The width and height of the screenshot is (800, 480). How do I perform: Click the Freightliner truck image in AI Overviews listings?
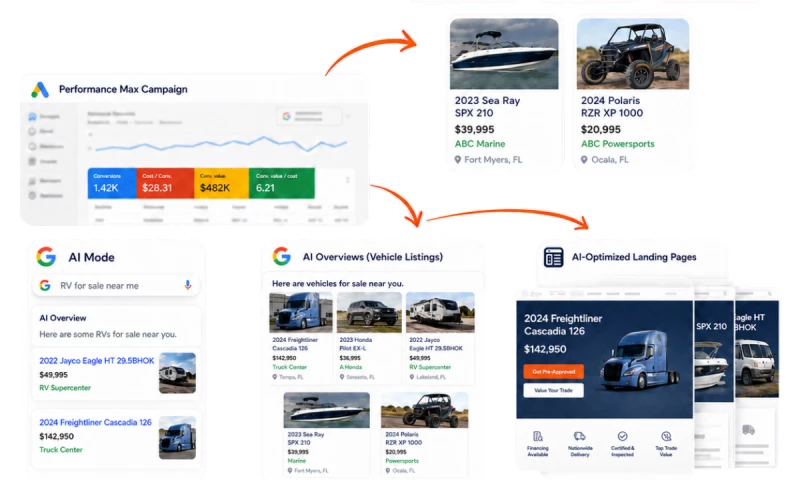301,312
